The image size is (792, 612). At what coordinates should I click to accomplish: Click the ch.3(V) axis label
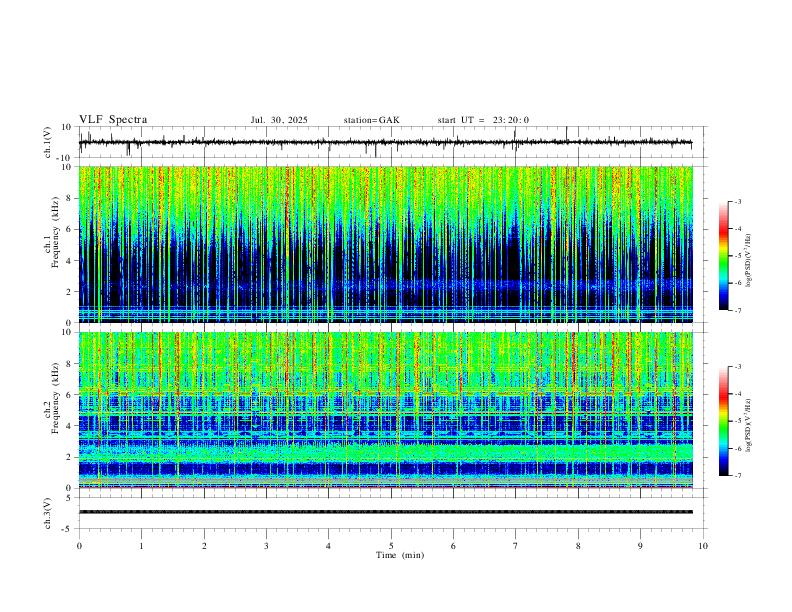click(x=48, y=513)
